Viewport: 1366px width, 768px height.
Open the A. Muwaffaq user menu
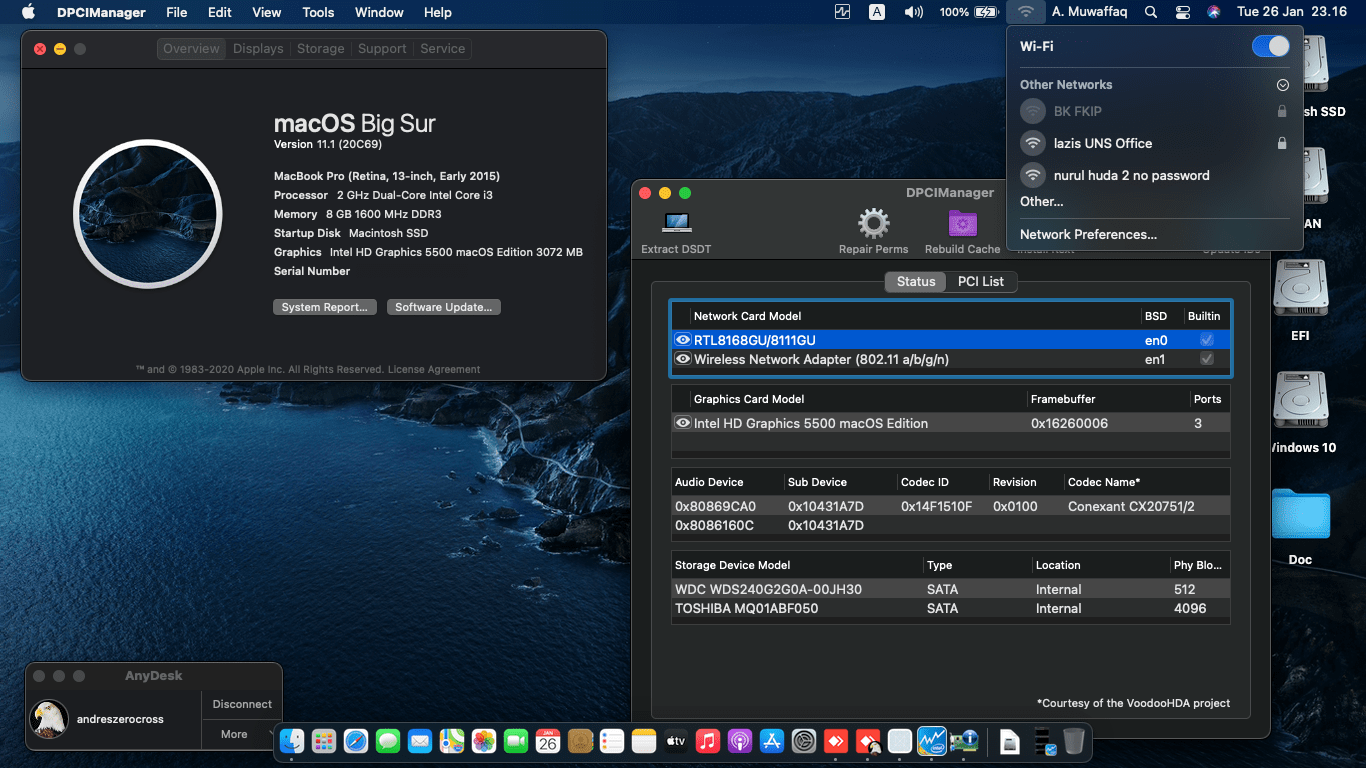1090,12
